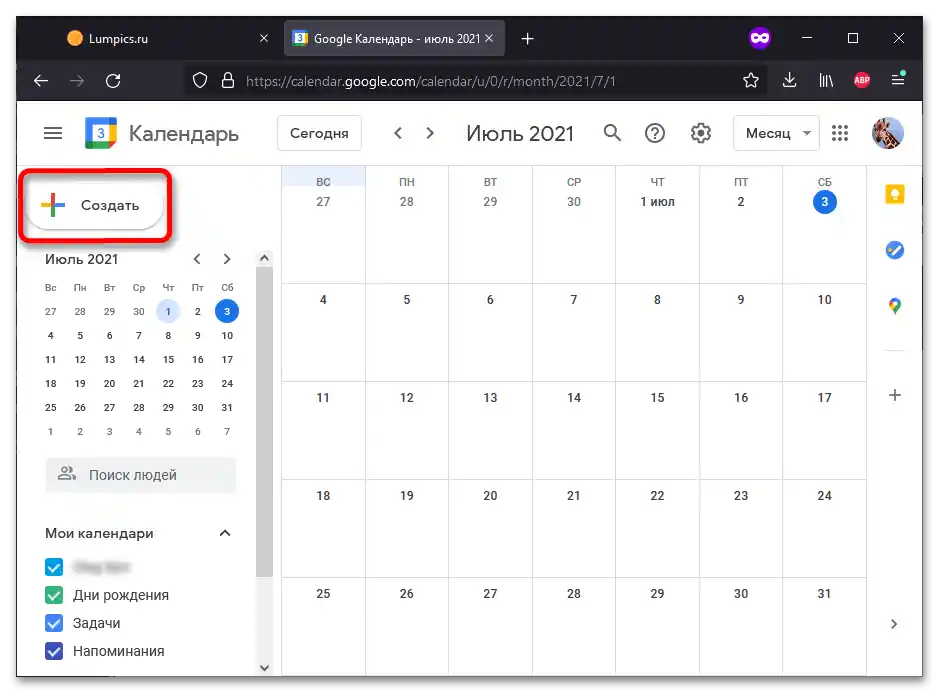Close the Lumpics.ru tab

pyautogui.click(x=263, y=38)
